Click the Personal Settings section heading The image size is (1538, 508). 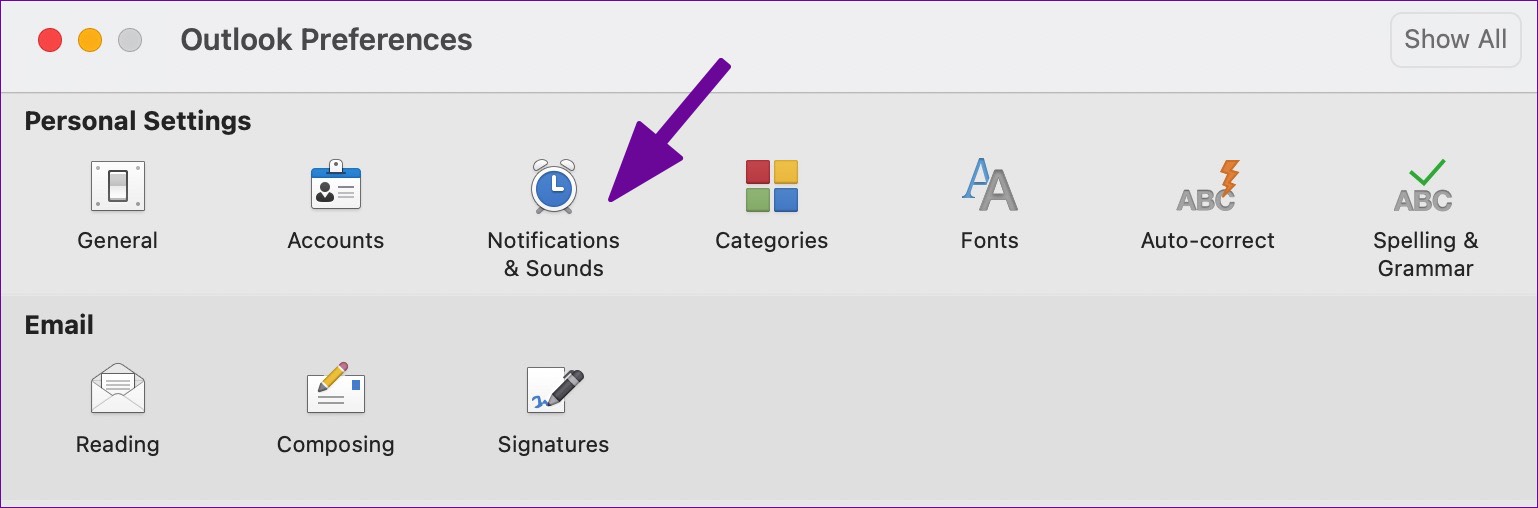coord(138,121)
